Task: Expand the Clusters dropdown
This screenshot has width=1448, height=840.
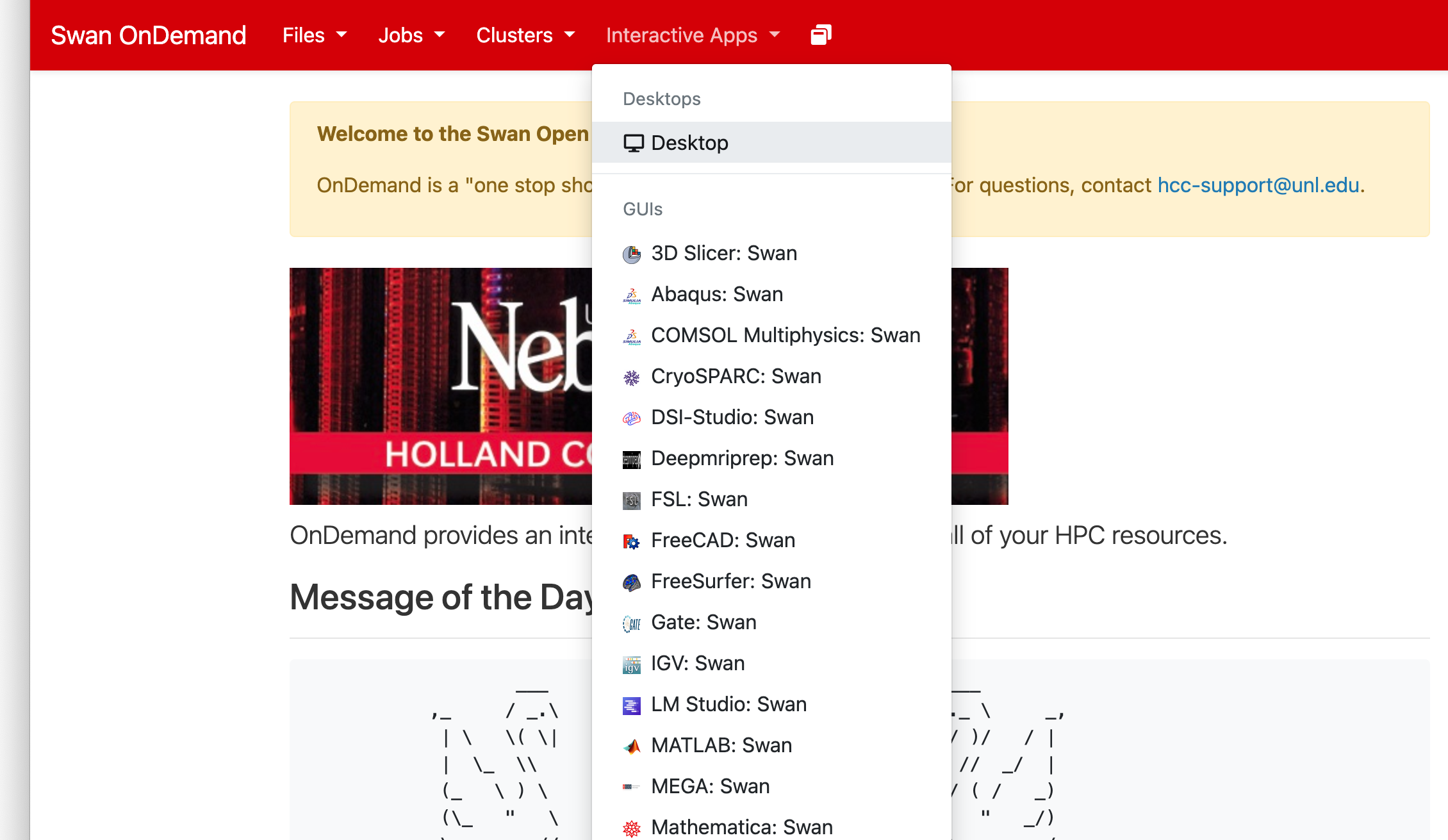Action: coord(525,35)
